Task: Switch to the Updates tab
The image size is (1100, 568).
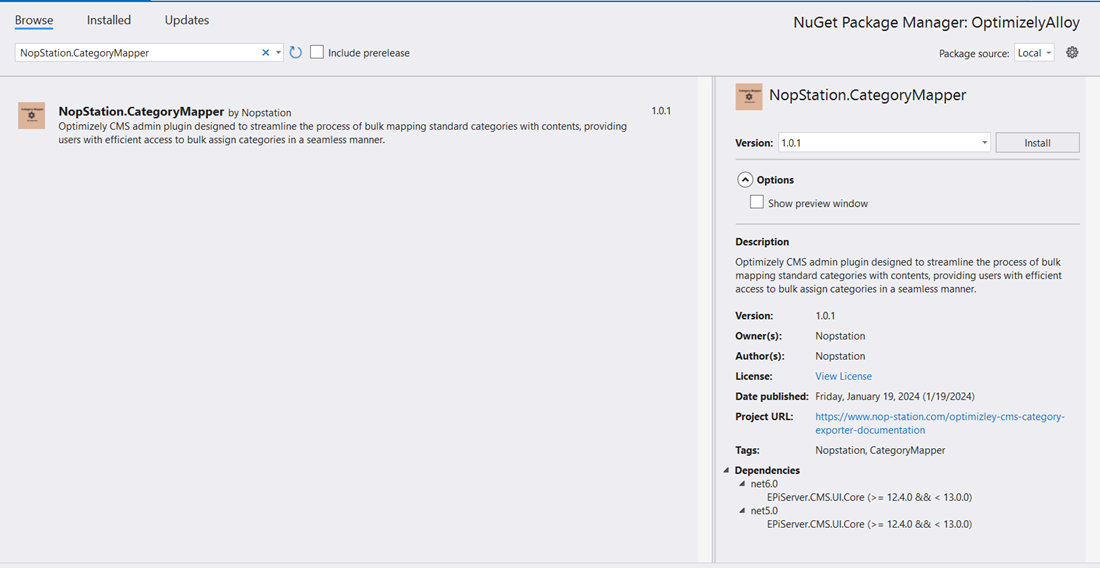Action: [187, 20]
